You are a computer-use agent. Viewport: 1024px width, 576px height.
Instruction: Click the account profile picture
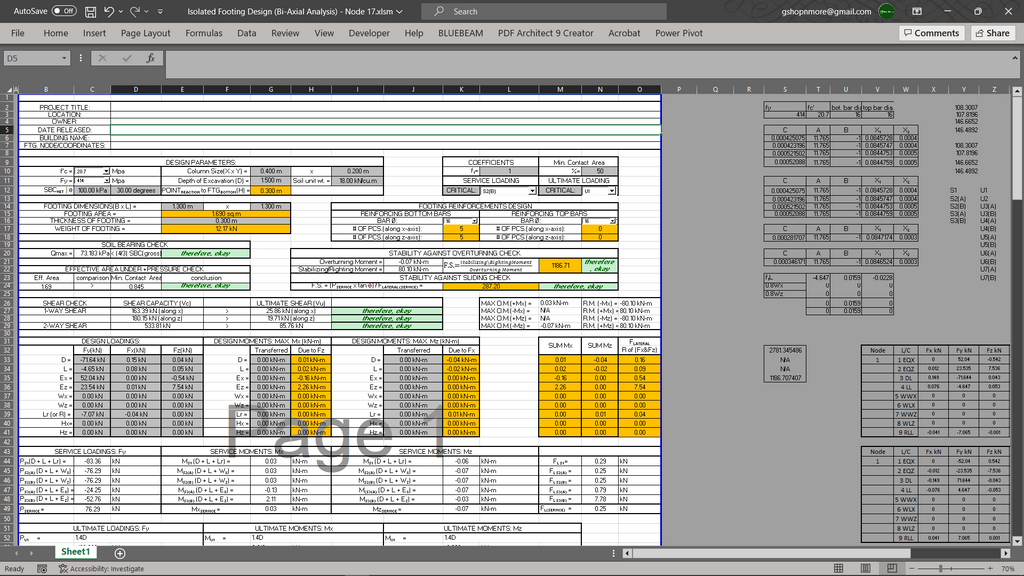click(x=887, y=11)
